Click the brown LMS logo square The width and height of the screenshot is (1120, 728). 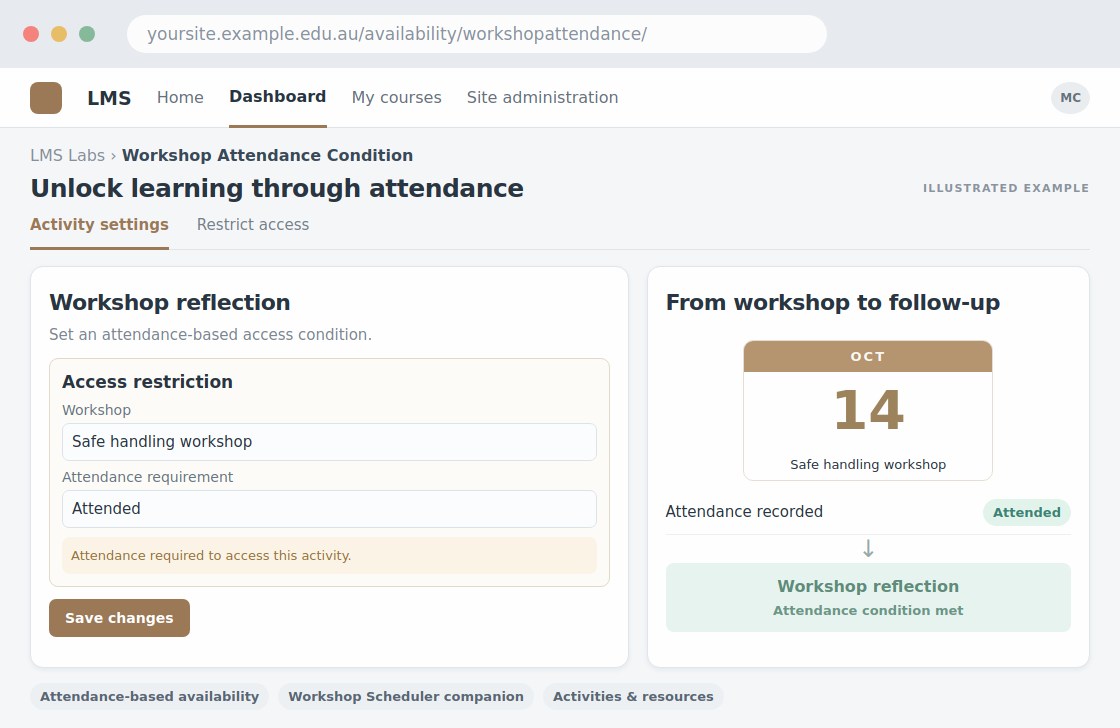46,98
